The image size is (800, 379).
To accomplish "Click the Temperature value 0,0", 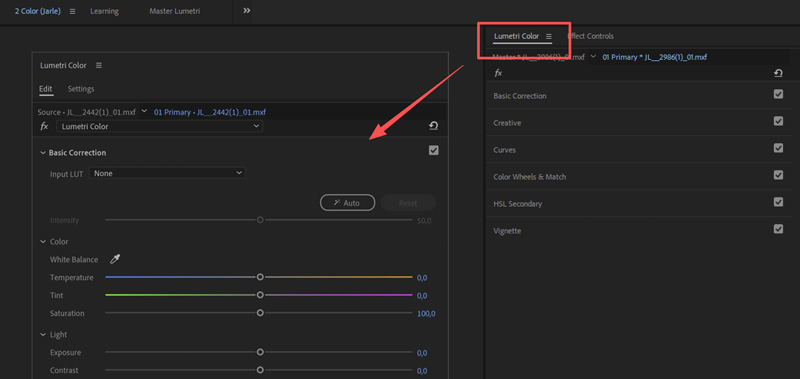I will pos(422,278).
